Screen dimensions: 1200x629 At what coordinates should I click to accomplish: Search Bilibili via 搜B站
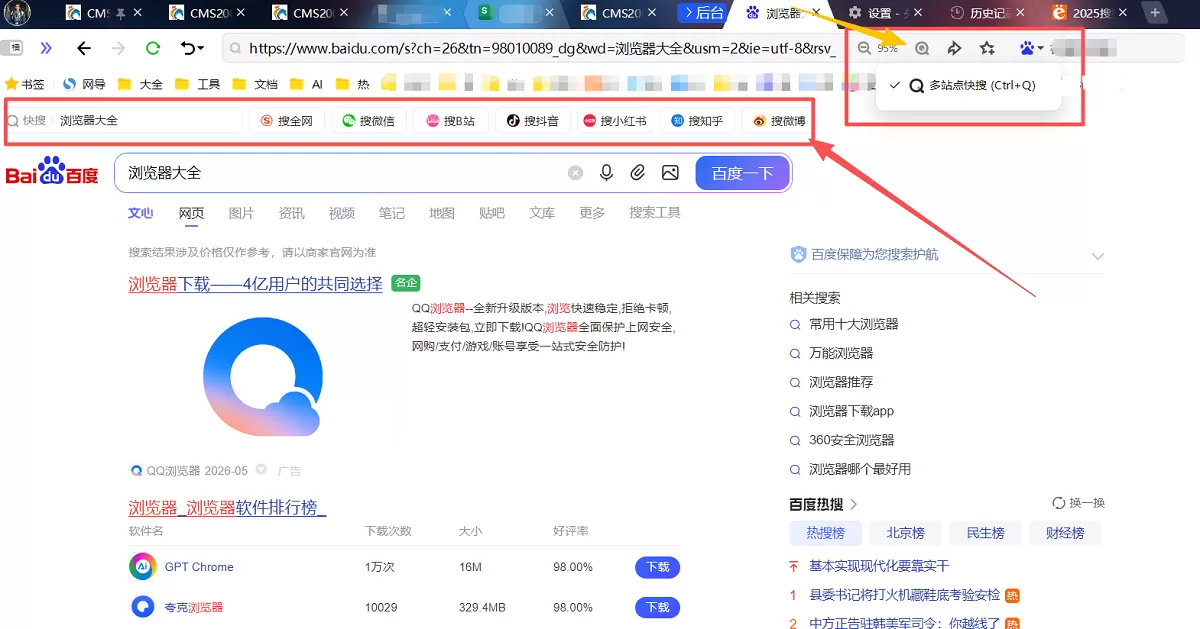pos(451,120)
